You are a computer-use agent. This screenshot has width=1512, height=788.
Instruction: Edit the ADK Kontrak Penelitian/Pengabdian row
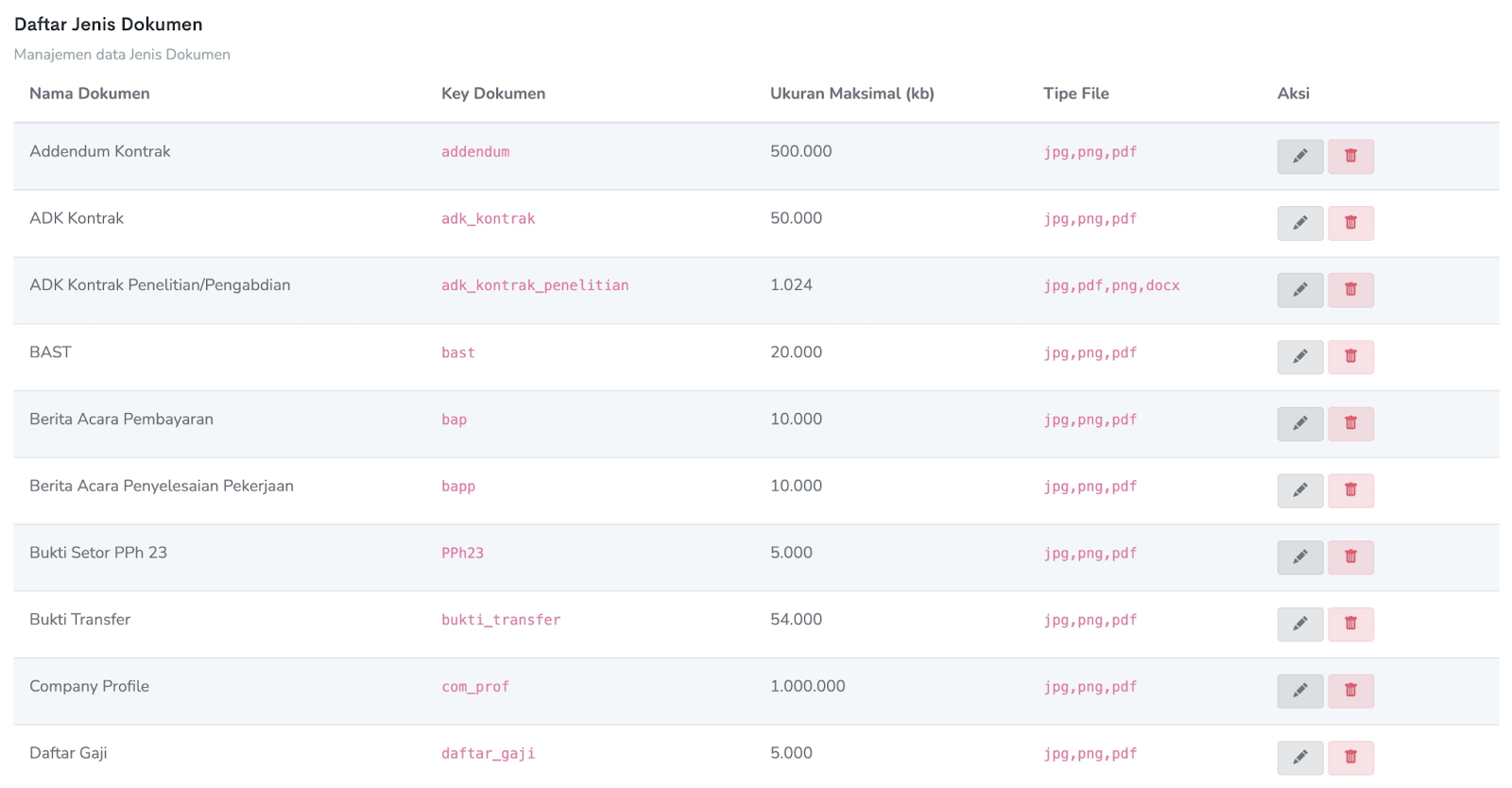coord(1299,290)
